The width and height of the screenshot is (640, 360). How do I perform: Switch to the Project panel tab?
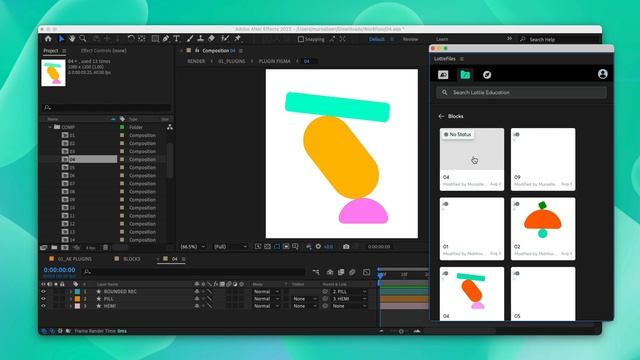pyautogui.click(x=51, y=51)
